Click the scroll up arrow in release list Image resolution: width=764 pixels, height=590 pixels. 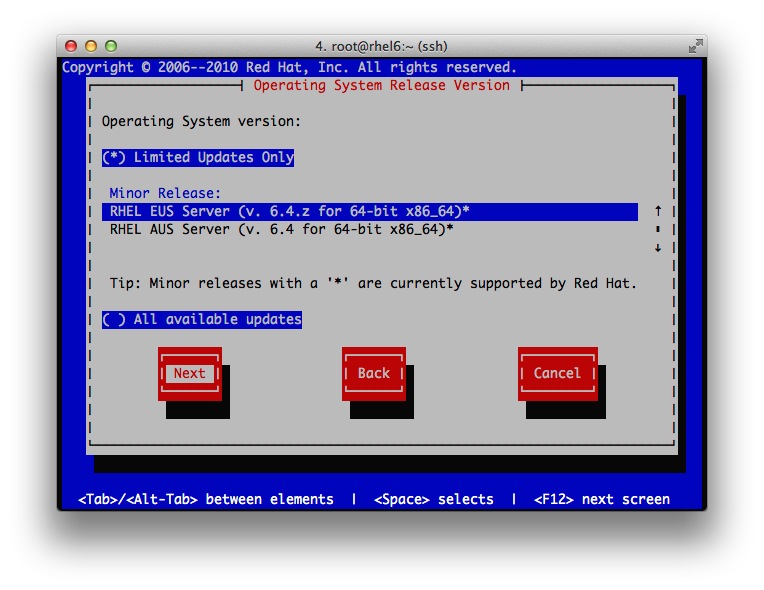(658, 211)
